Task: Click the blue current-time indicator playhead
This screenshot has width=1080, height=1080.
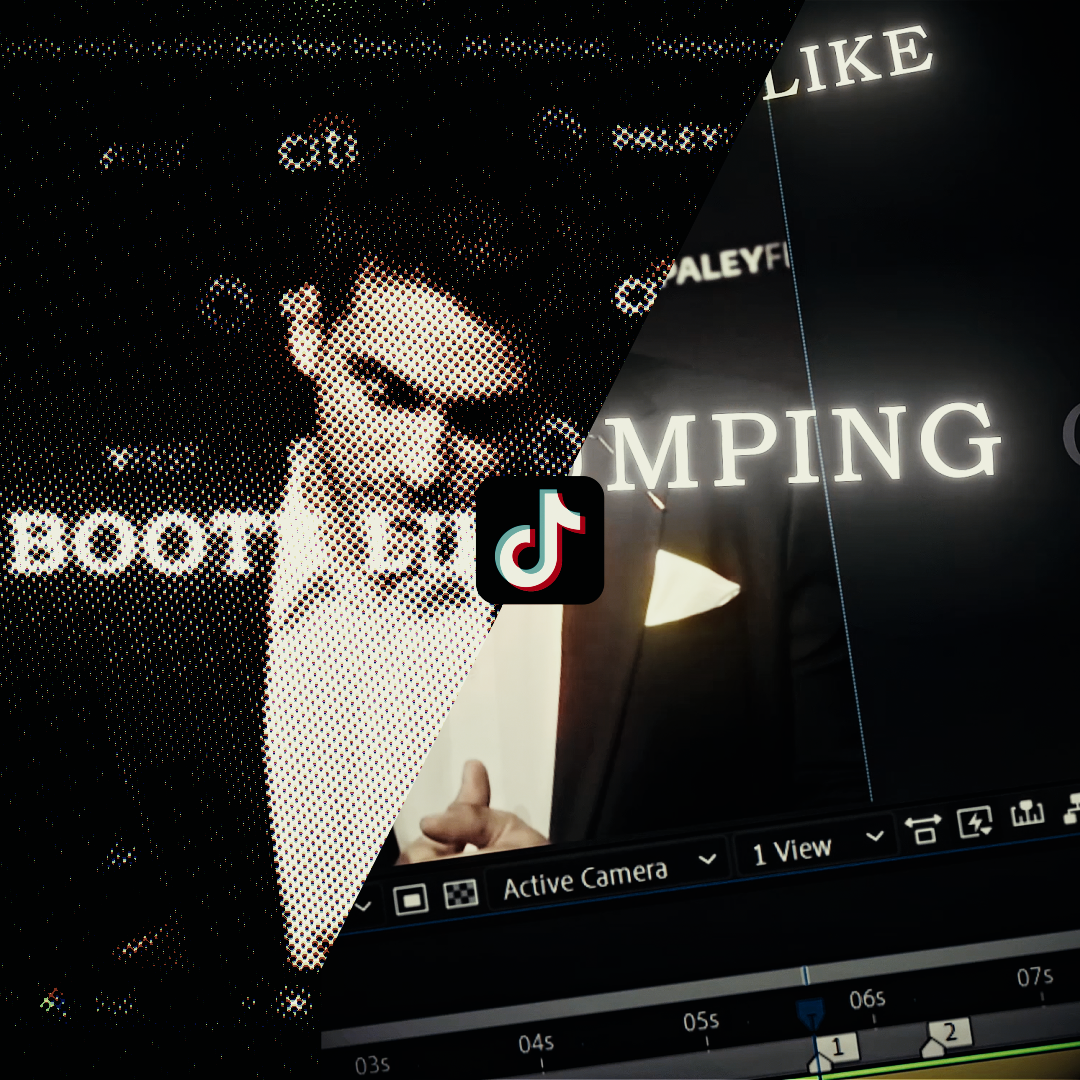Action: point(811,1013)
